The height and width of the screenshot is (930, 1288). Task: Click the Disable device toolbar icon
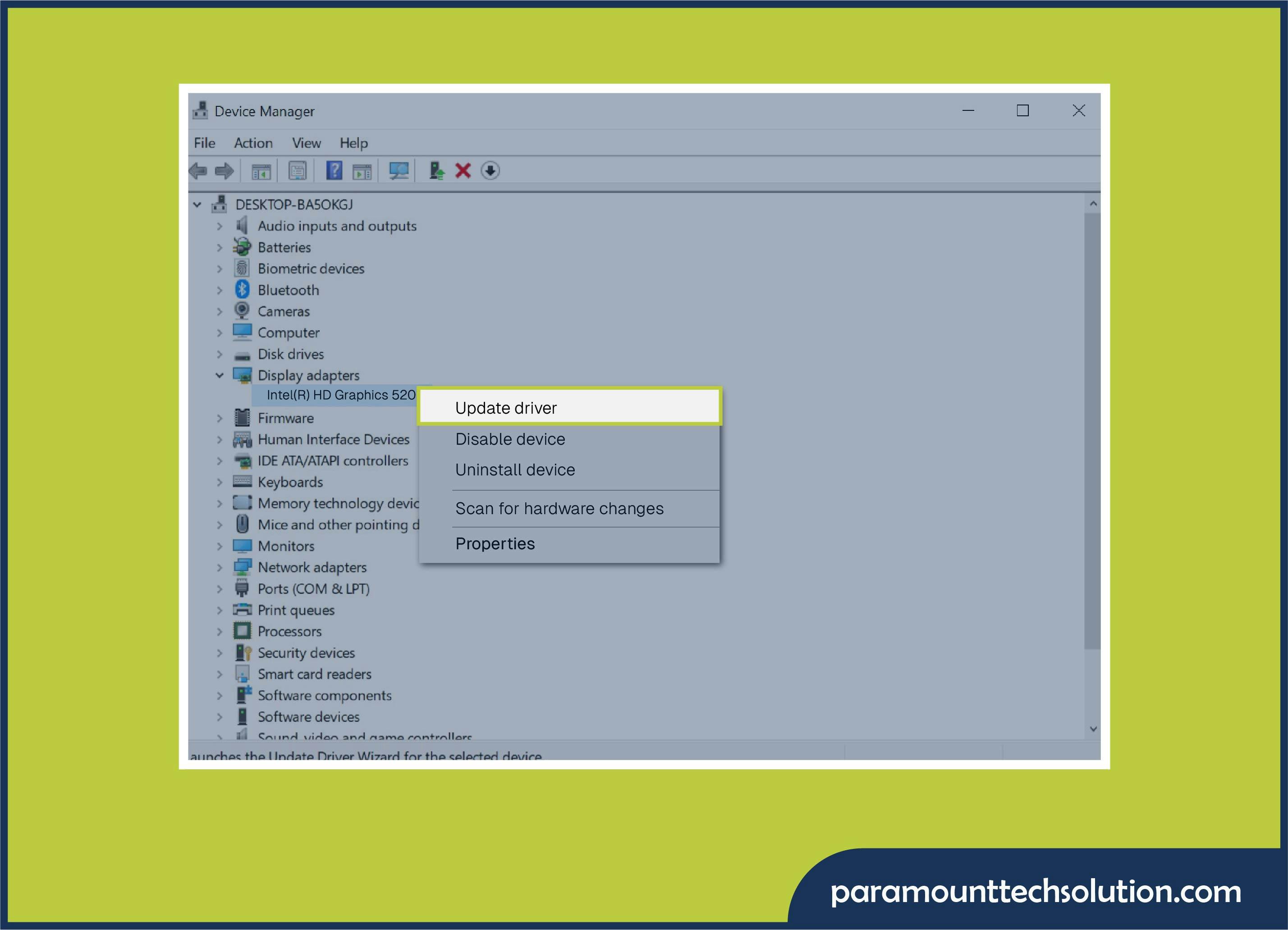pos(490,171)
